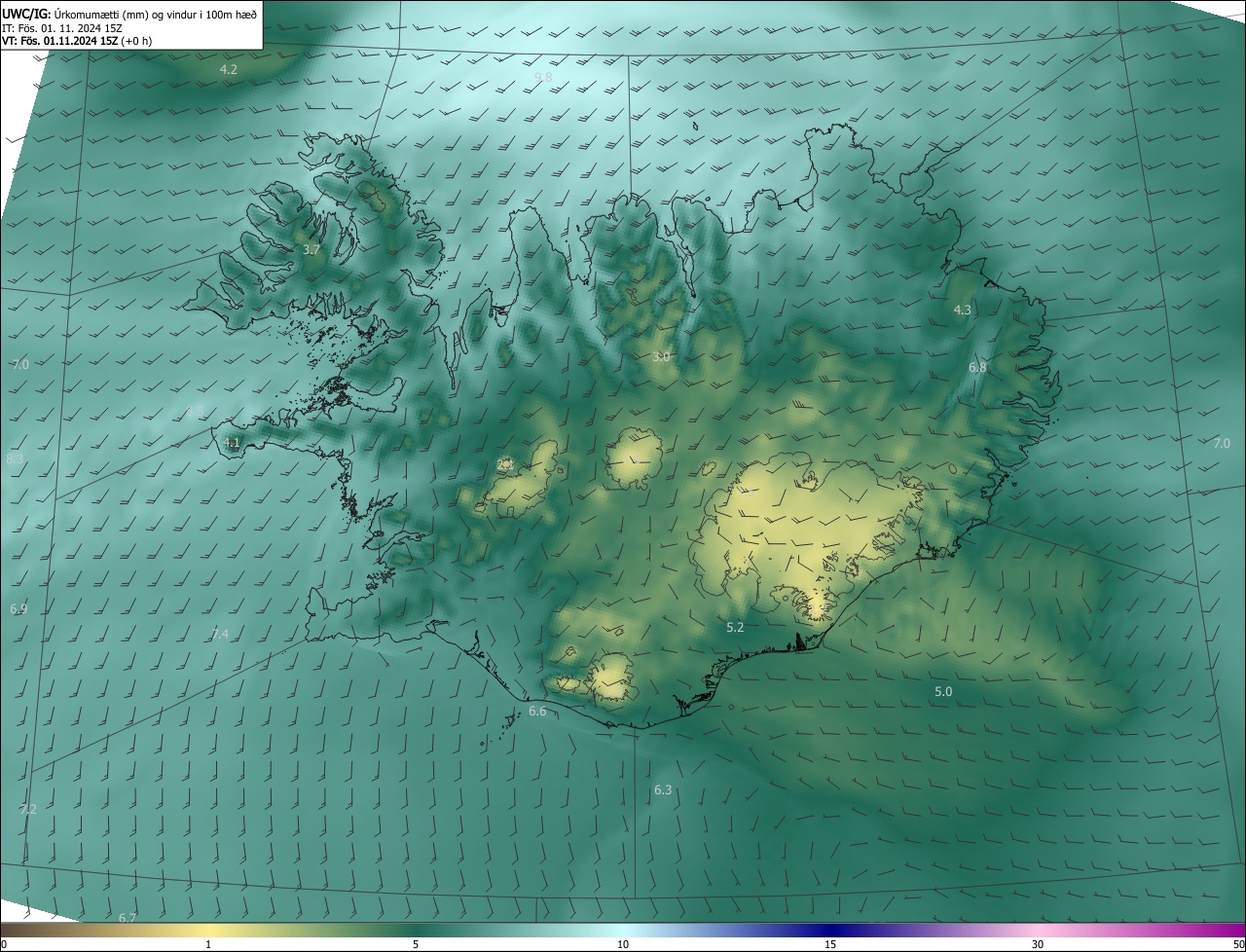Click the 4.1 value label
The image size is (1246, 952).
coord(231,443)
